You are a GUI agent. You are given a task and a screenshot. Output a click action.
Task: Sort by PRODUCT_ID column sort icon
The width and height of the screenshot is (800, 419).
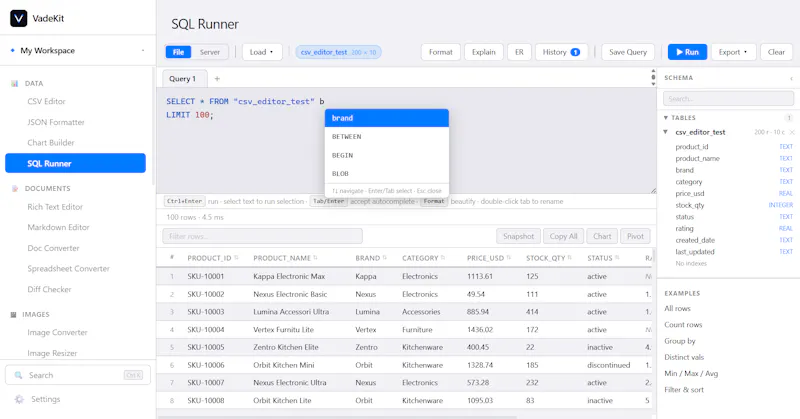[x=236, y=258]
